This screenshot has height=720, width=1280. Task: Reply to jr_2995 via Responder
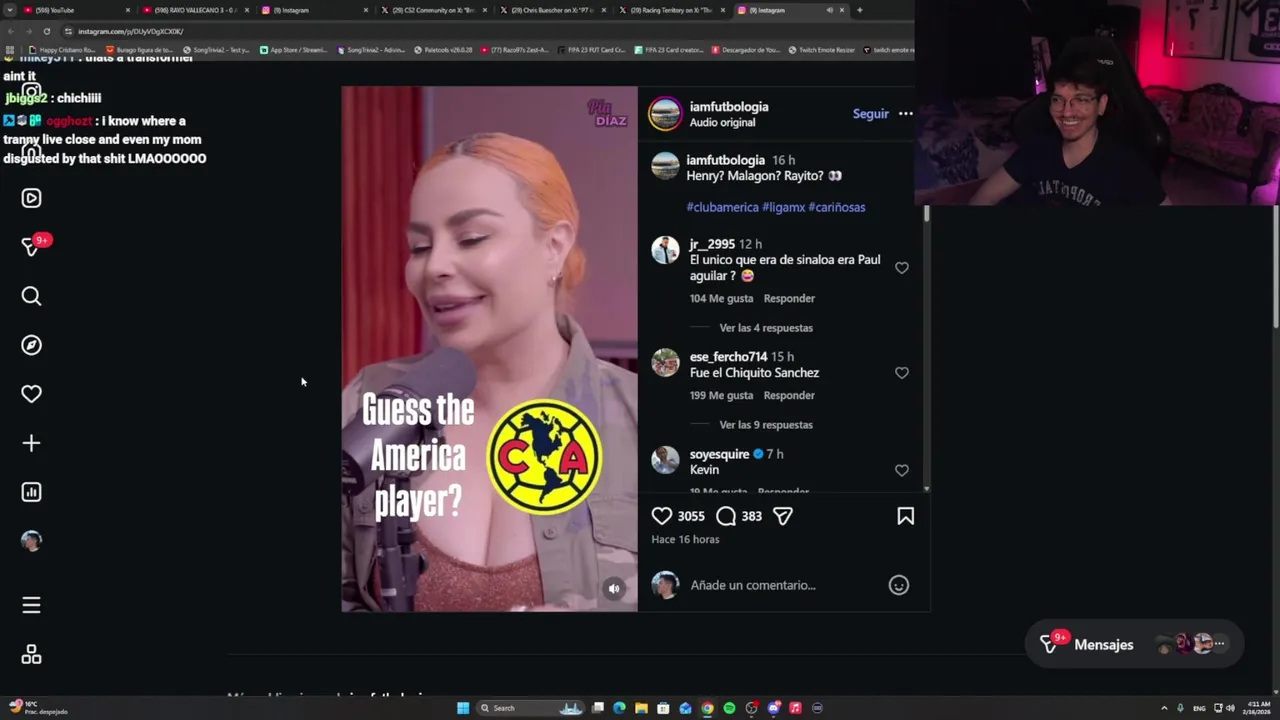coord(789,299)
